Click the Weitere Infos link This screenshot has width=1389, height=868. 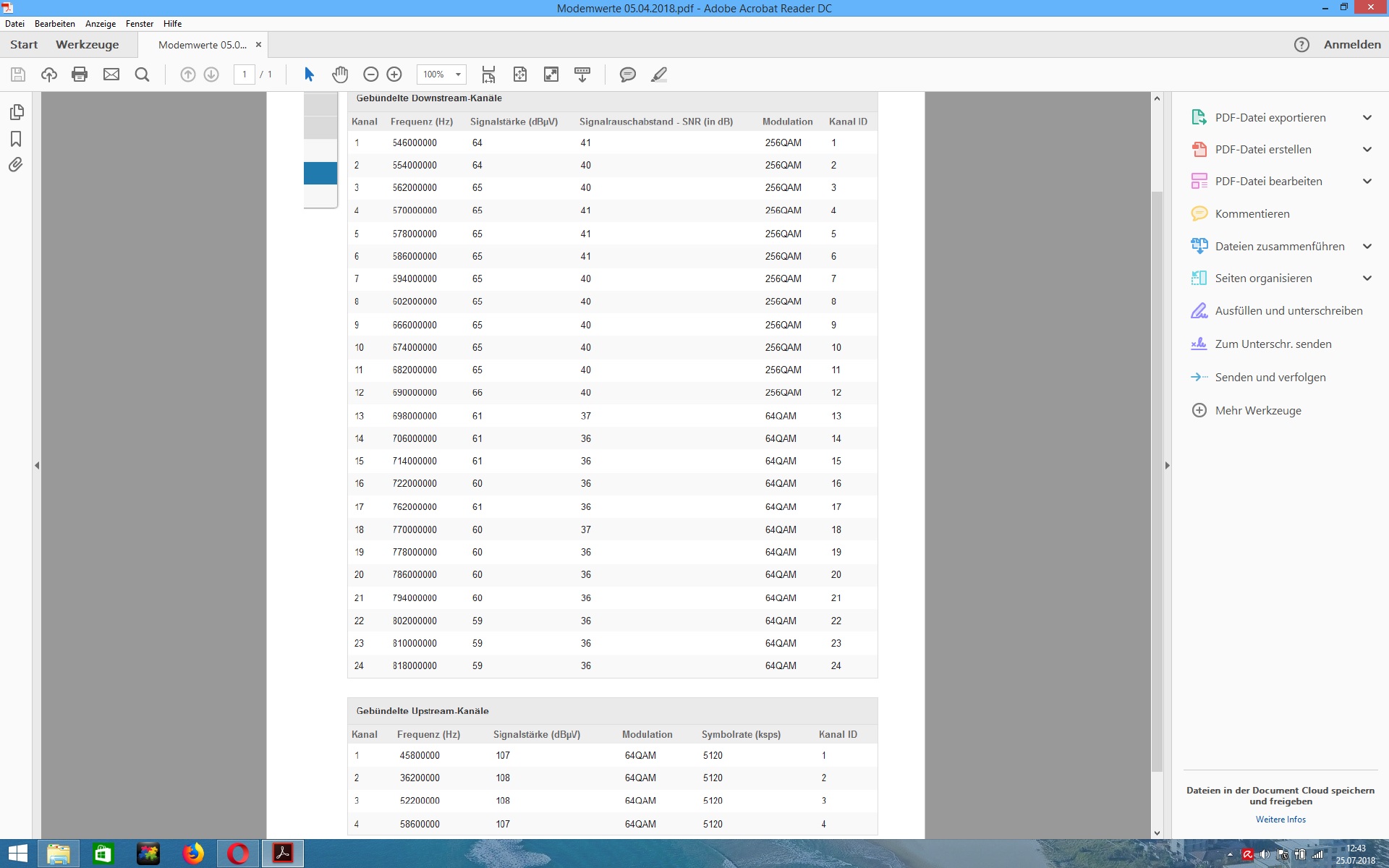(x=1280, y=820)
